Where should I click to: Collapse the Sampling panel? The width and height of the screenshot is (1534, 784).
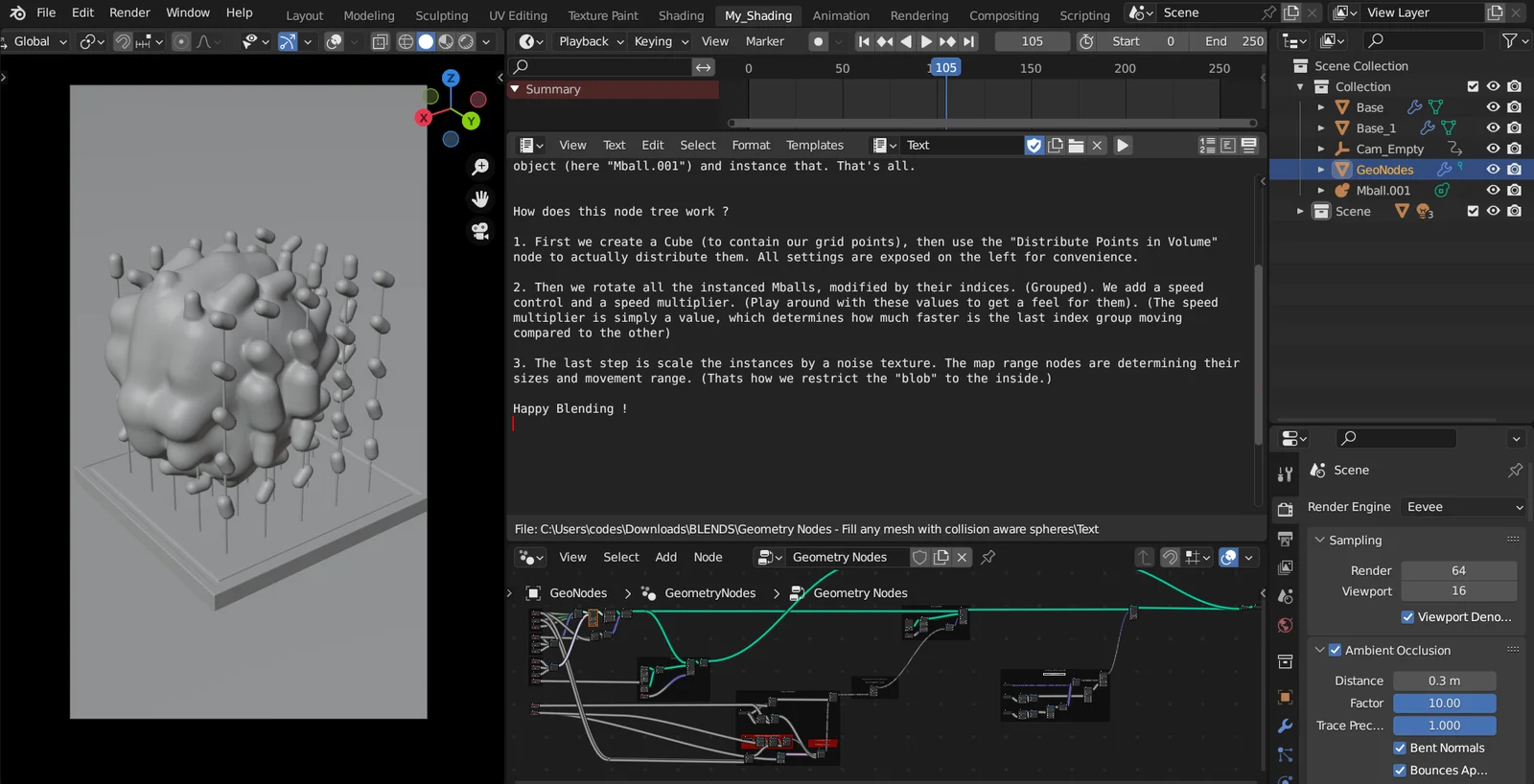(x=1320, y=541)
